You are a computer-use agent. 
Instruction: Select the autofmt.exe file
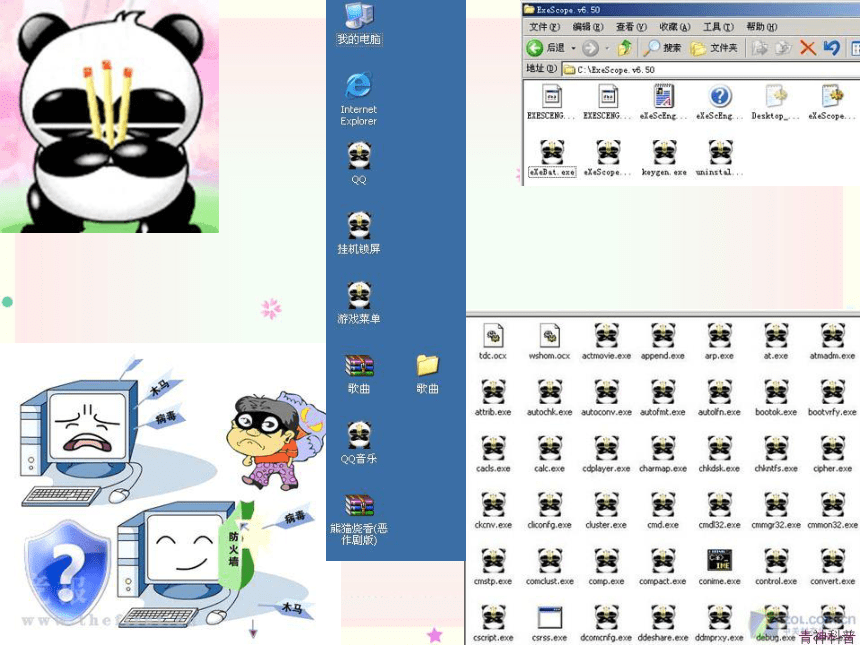pyautogui.click(x=663, y=398)
